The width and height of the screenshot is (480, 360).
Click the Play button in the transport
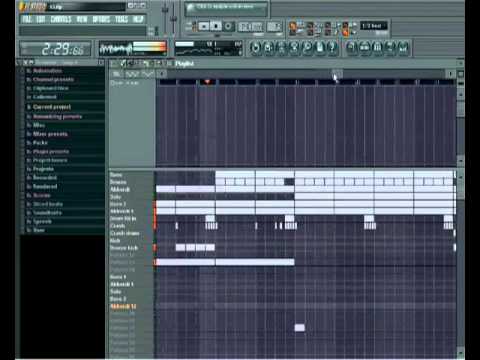point(204,26)
